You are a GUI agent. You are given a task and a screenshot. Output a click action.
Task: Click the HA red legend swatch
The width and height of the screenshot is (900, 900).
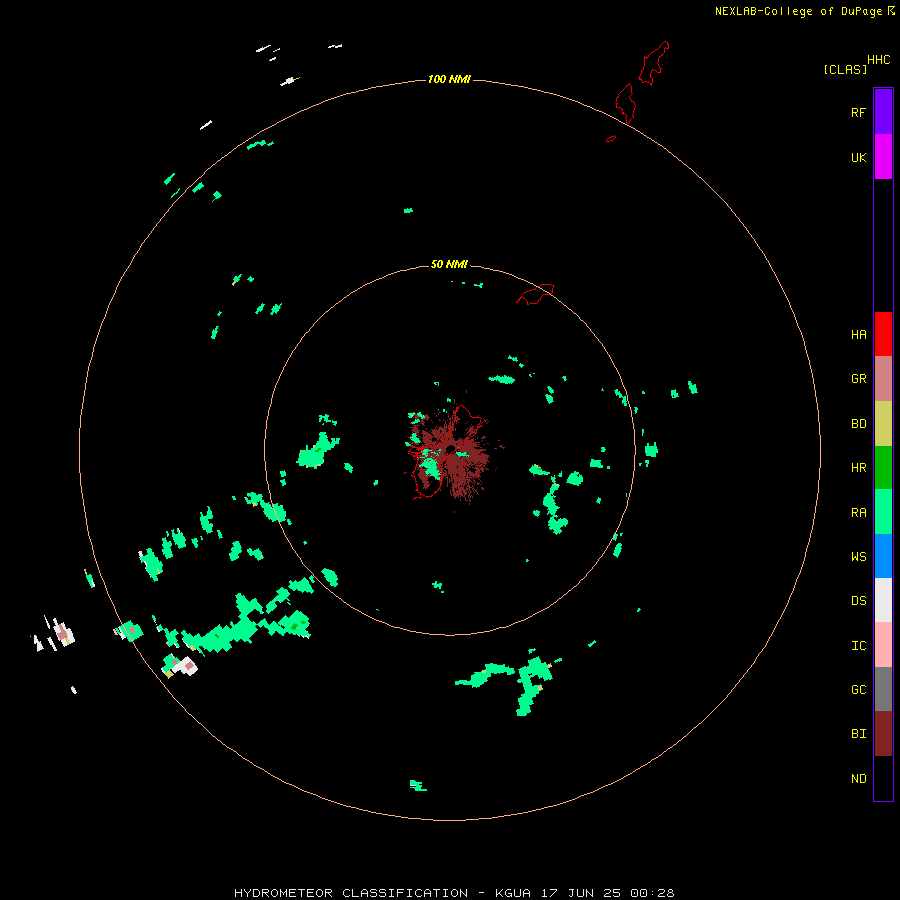pos(883,334)
